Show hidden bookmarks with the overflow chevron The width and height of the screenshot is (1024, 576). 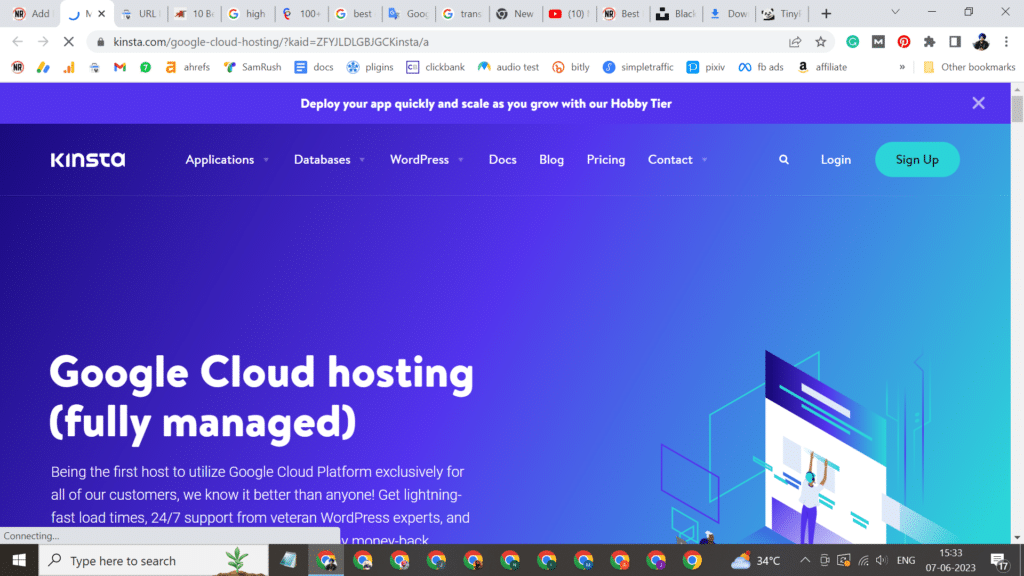(902, 67)
